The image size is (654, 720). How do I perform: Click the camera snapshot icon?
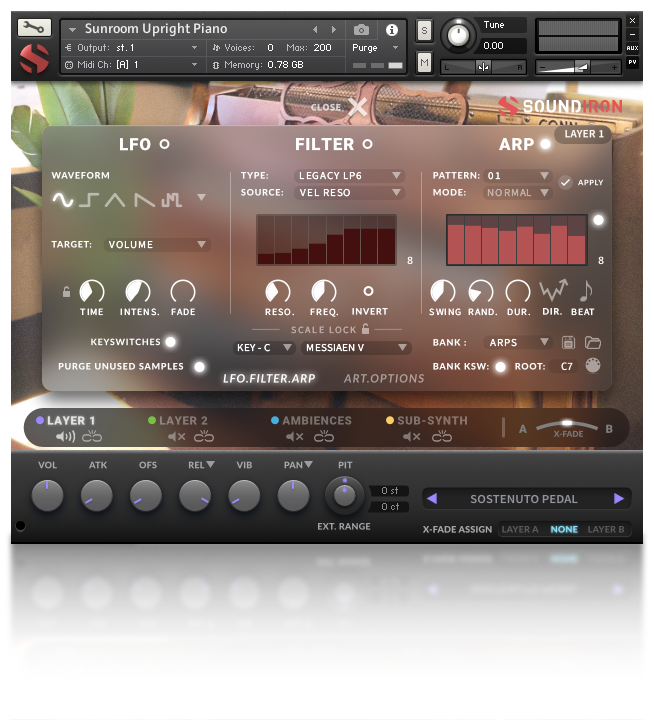pos(361,30)
